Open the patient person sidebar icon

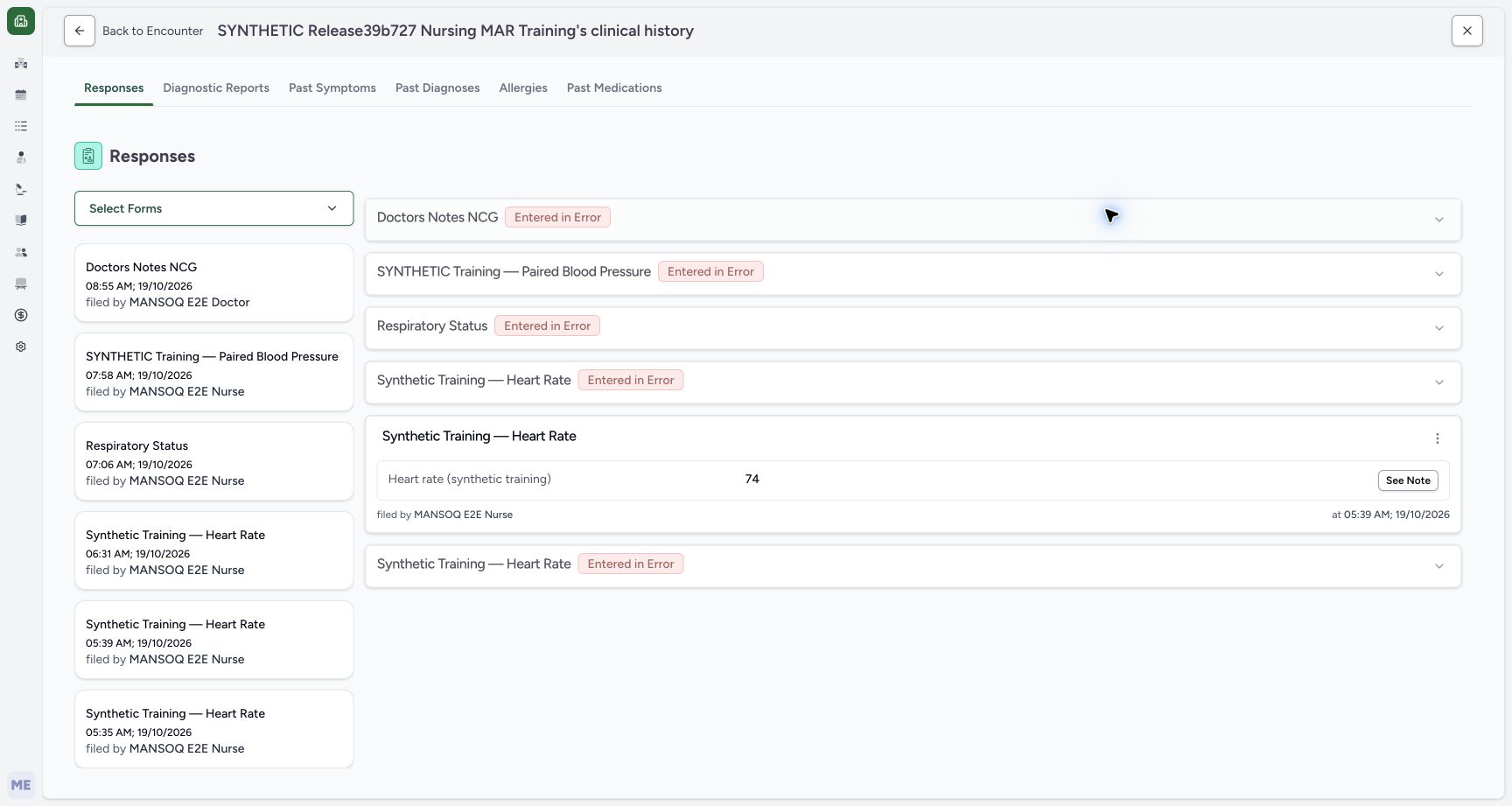click(21, 158)
